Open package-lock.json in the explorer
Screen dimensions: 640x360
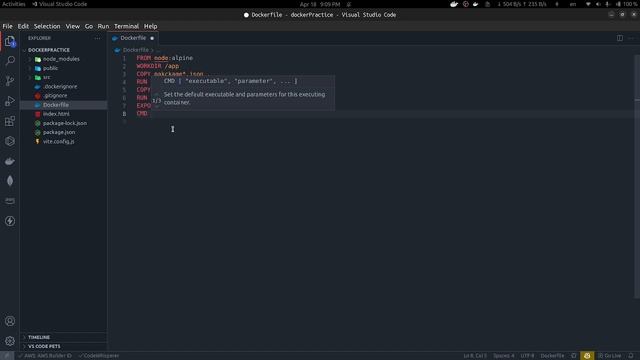[x=64, y=123]
